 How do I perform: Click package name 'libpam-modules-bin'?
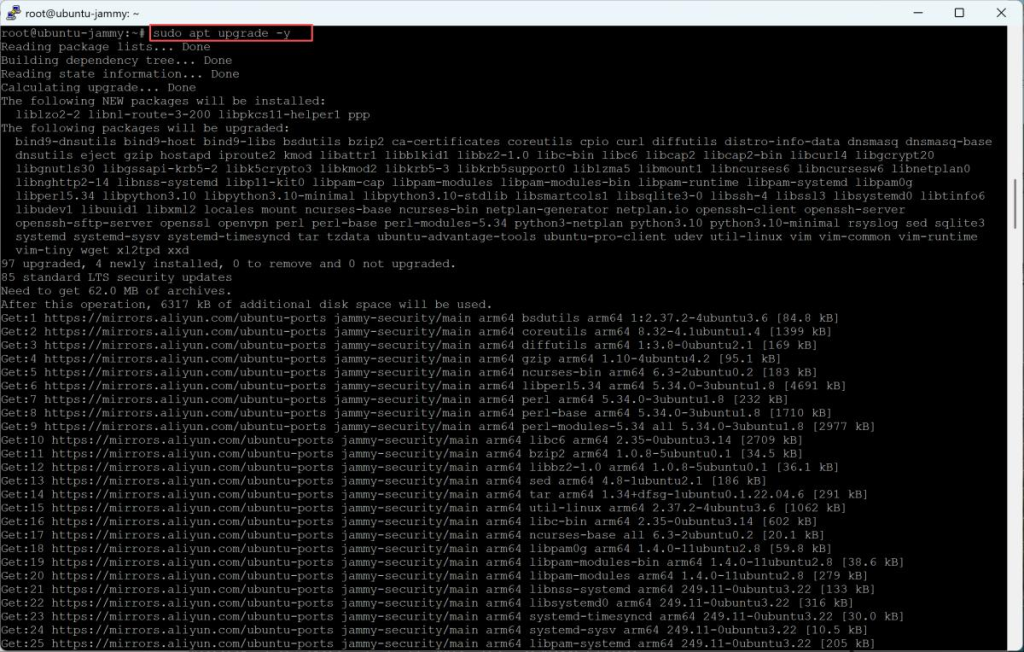pyautogui.click(x=566, y=182)
